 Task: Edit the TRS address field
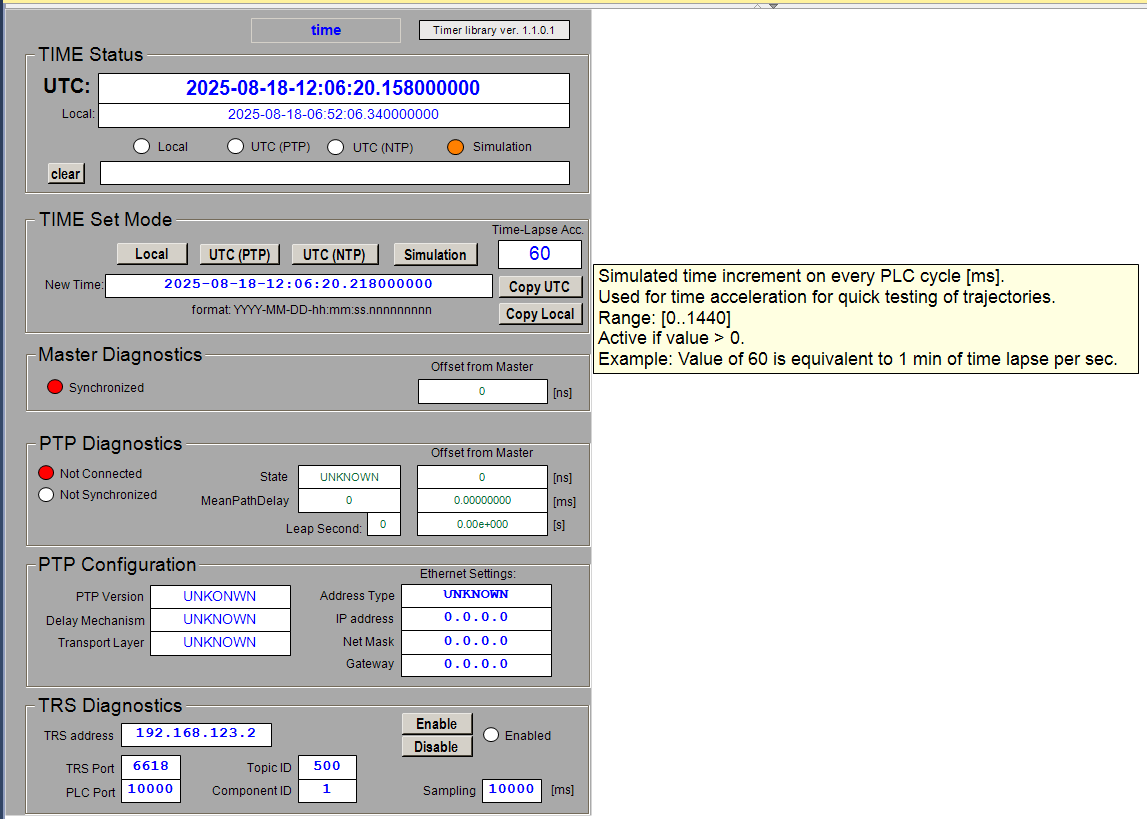click(196, 734)
